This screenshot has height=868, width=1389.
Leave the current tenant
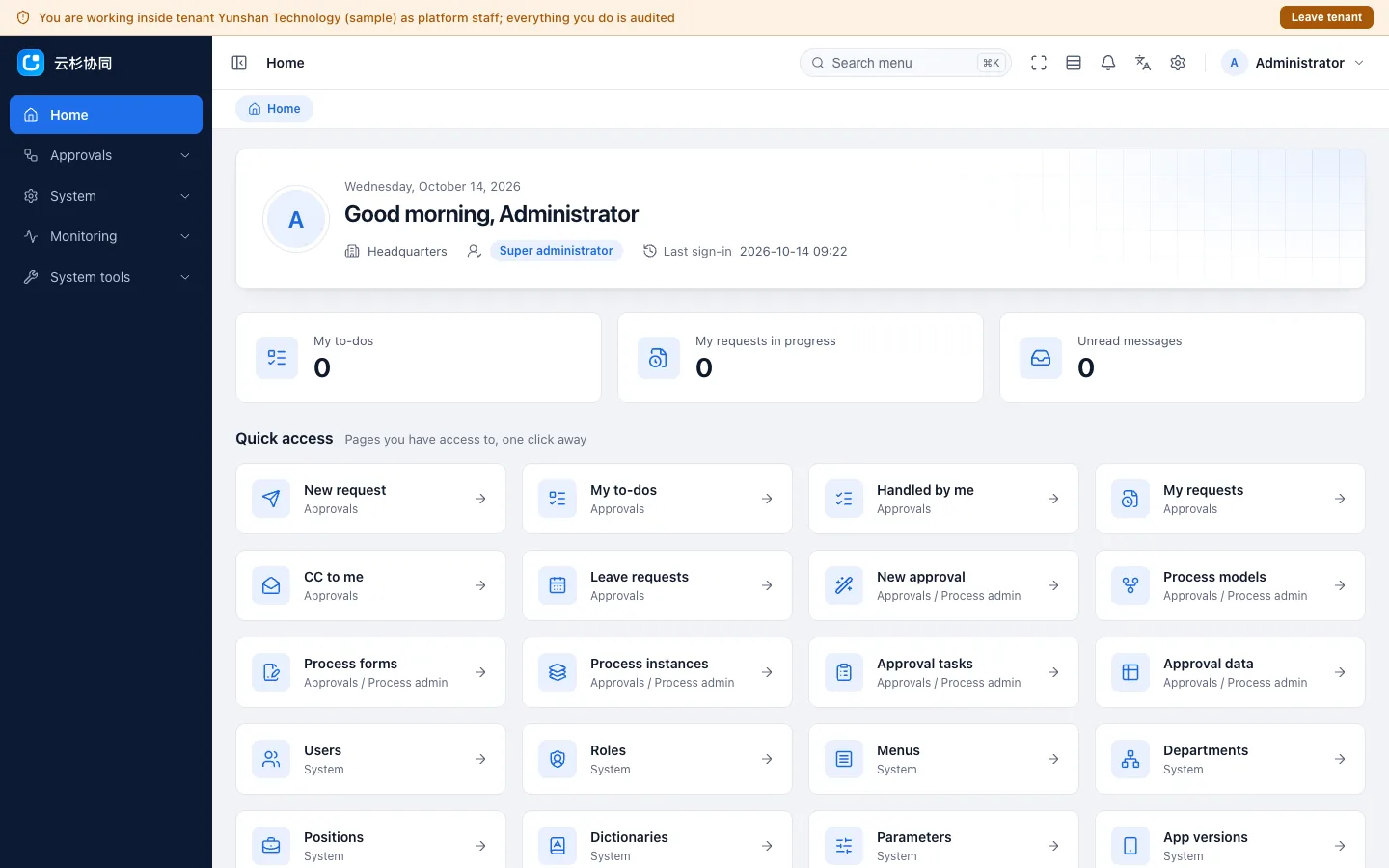pyautogui.click(x=1326, y=17)
